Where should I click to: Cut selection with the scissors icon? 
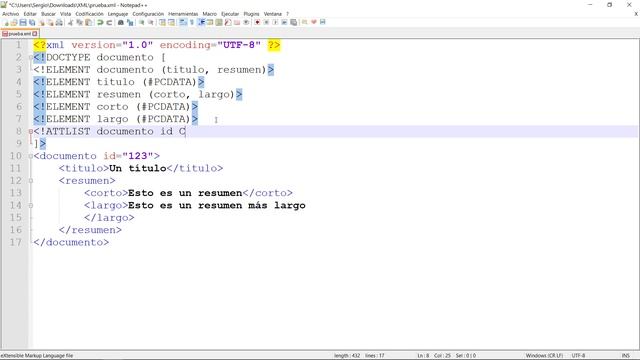click(x=70, y=22)
